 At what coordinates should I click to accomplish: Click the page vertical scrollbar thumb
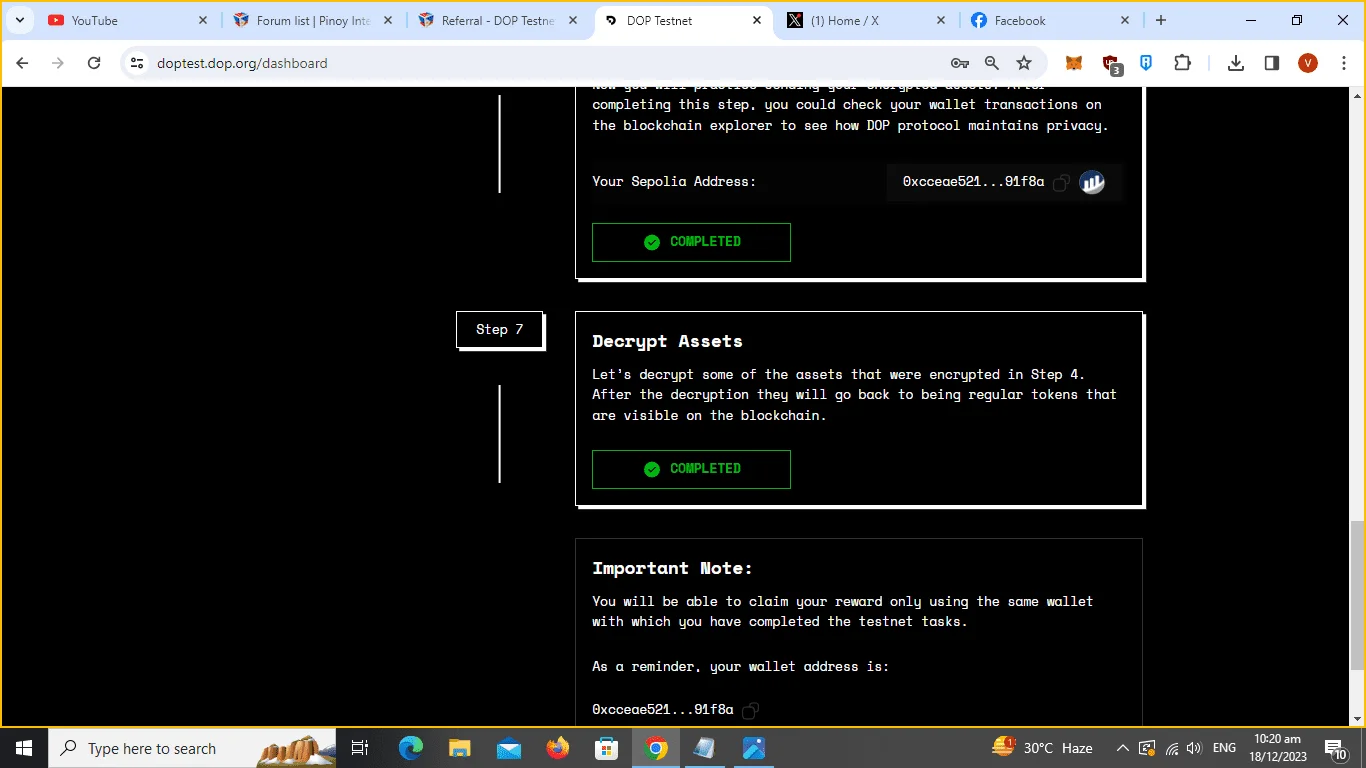pyautogui.click(x=1357, y=595)
